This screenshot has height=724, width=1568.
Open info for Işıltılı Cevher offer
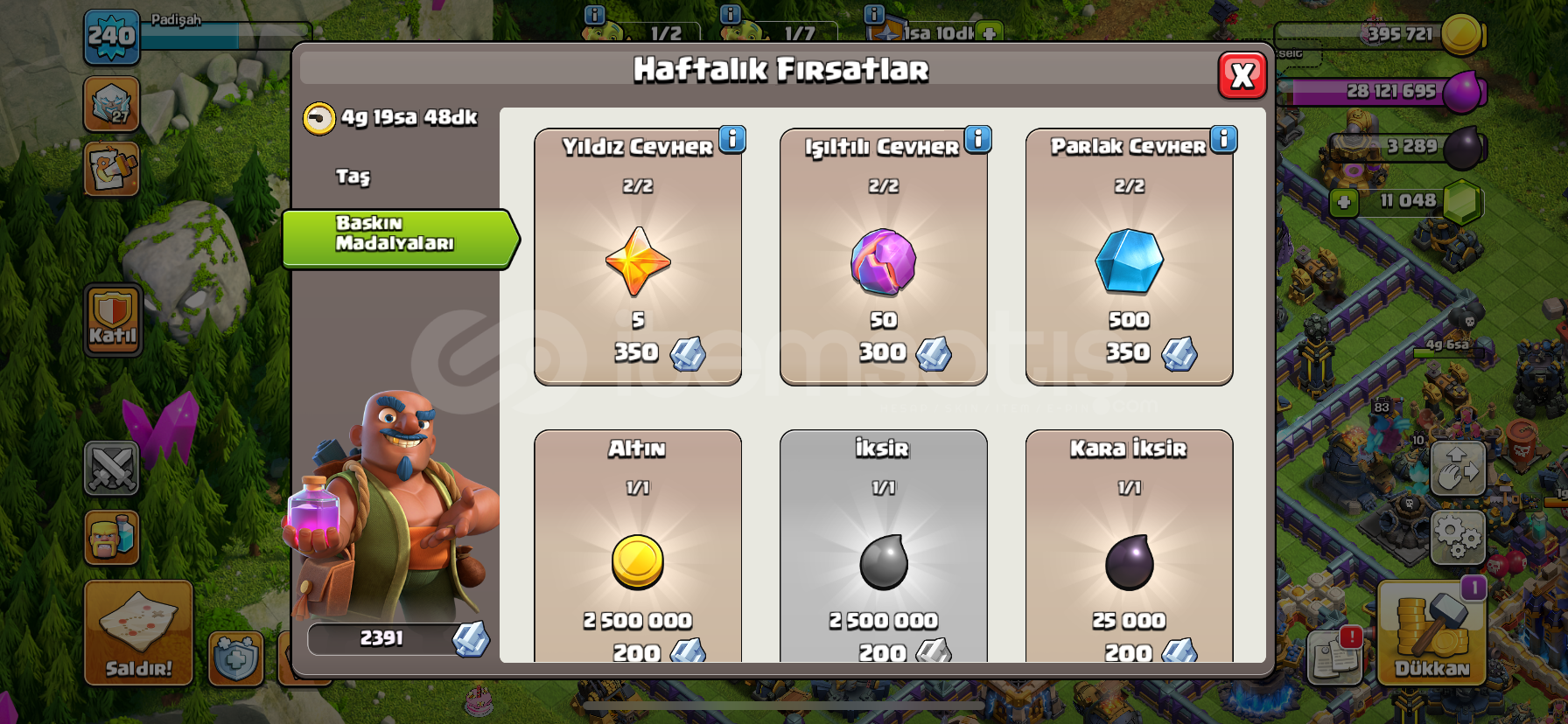coord(978,139)
